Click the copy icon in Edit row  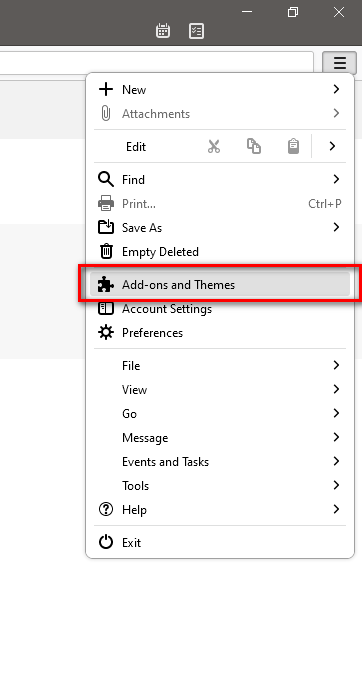click(254, 146)
